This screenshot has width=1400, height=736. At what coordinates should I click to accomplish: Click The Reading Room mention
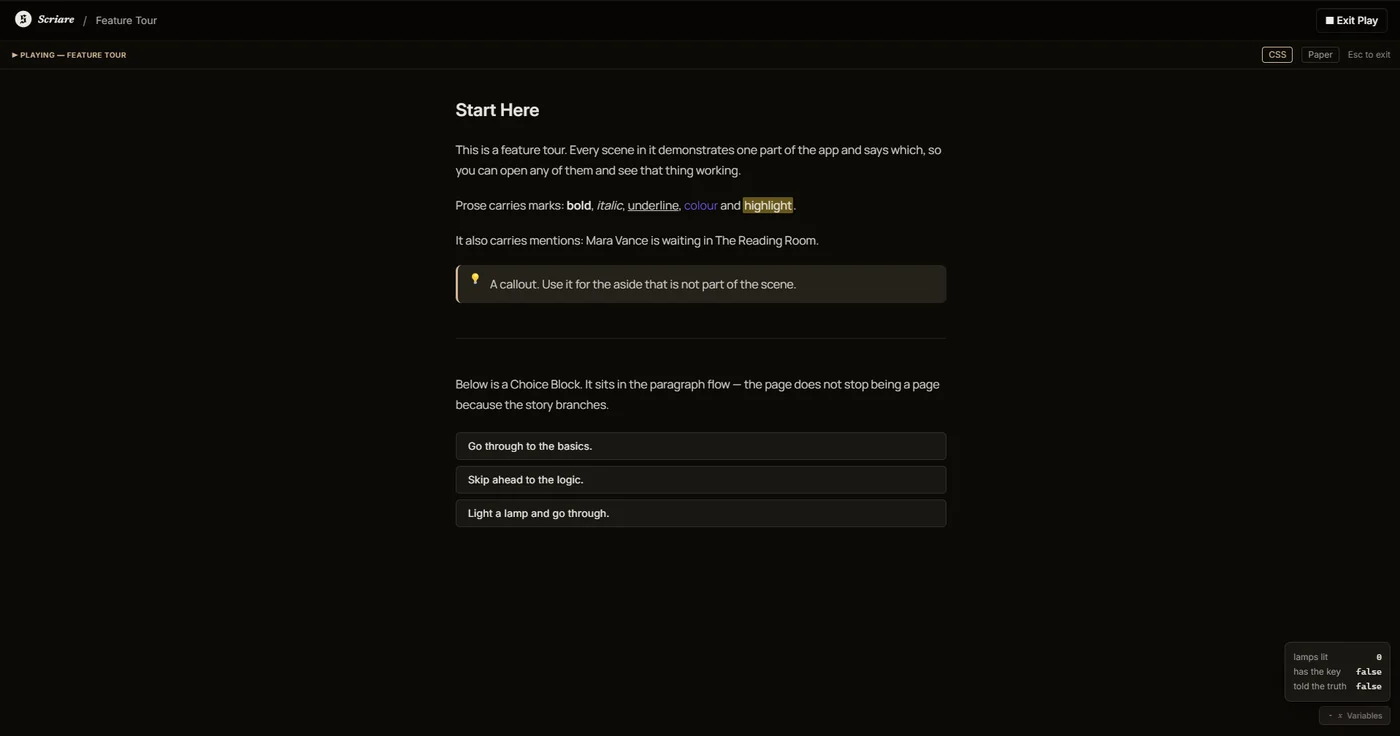pyautogui.click(x=766, y=241)
